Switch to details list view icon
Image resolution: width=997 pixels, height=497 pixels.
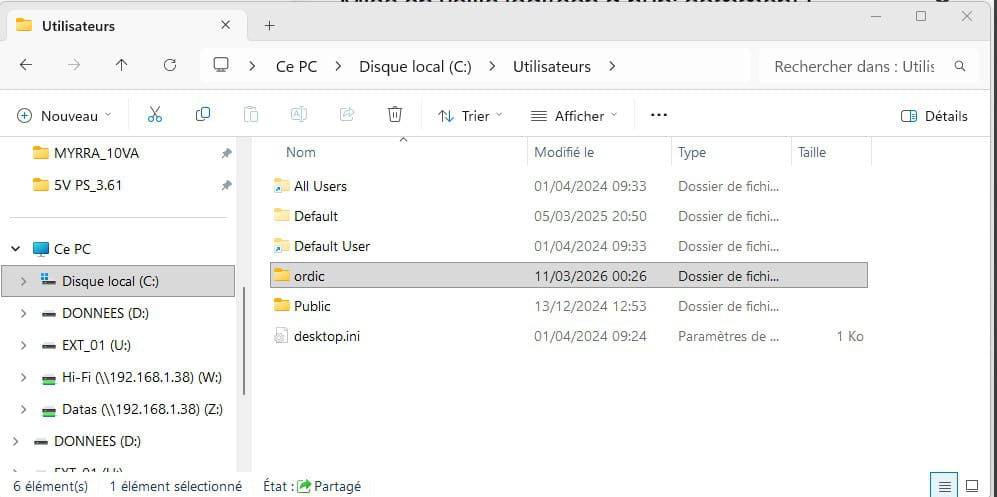[x=944, y=486]
